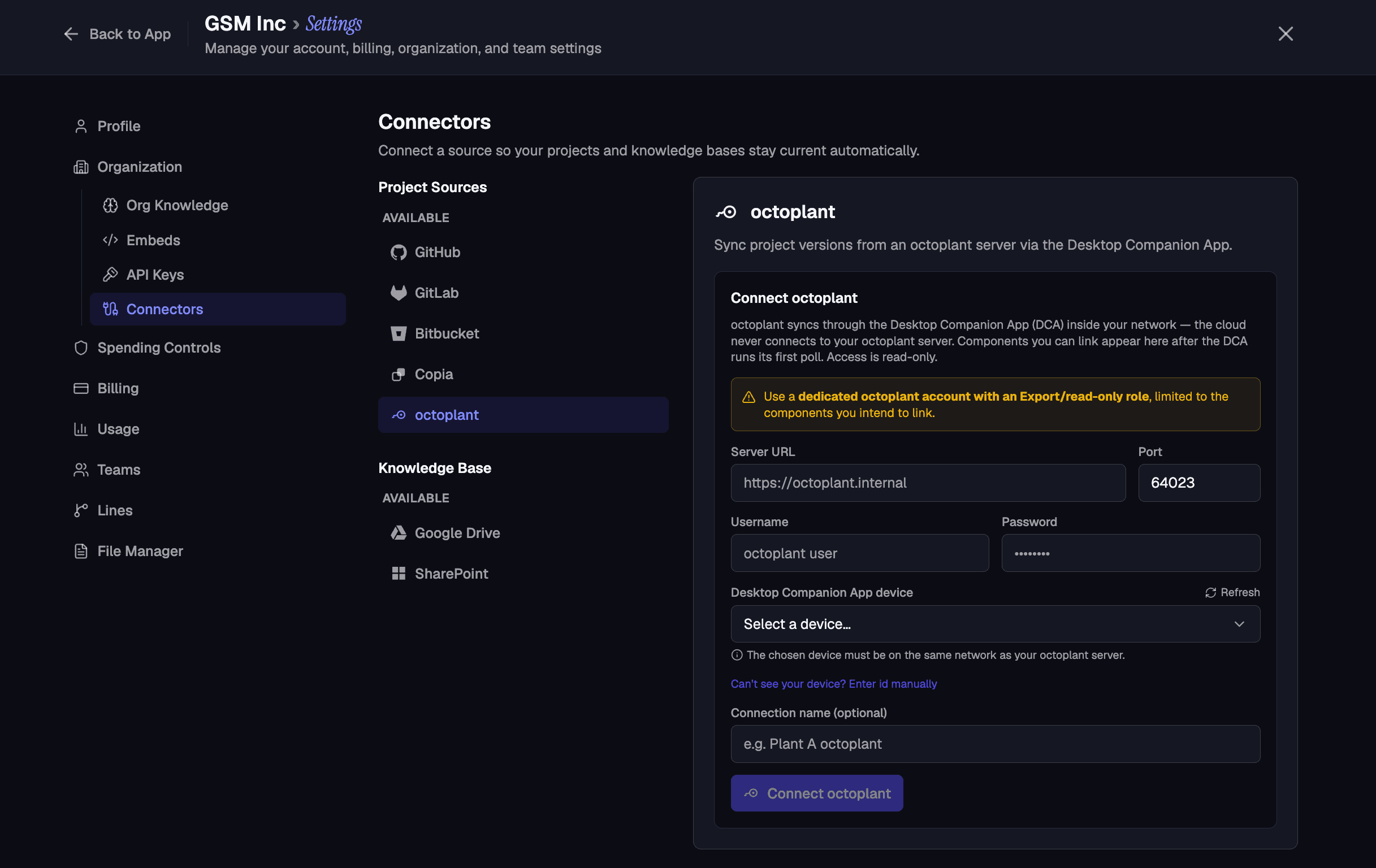Click the device dropdown chevron arrow
This screenshot has height=868, width=1376.
coord(1239,624)
